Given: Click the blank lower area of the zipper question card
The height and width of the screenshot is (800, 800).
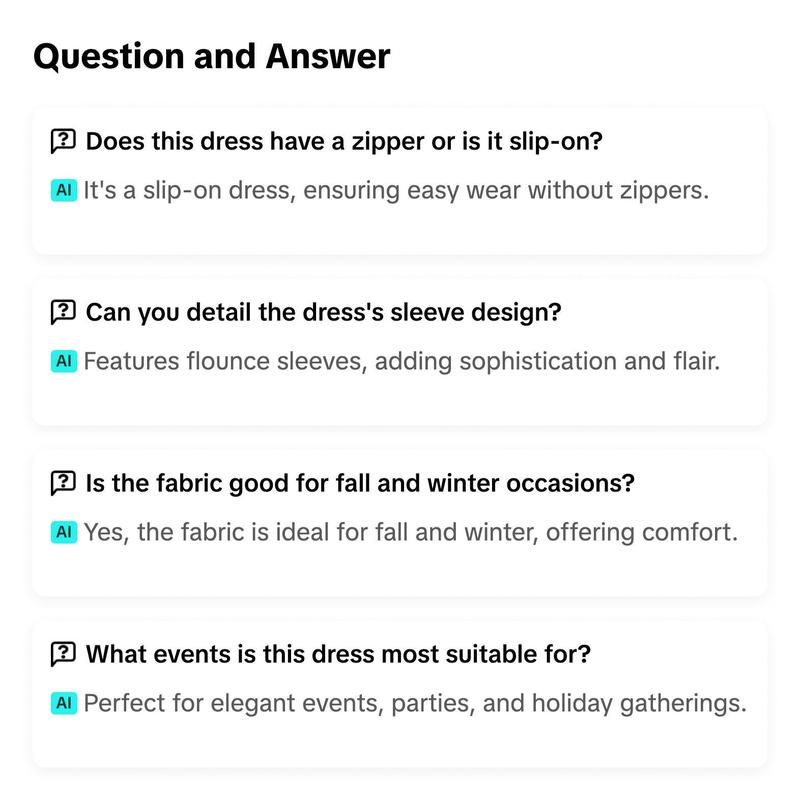Looking at the screenshot, I should pyautogui.click(x=399, y=230).
